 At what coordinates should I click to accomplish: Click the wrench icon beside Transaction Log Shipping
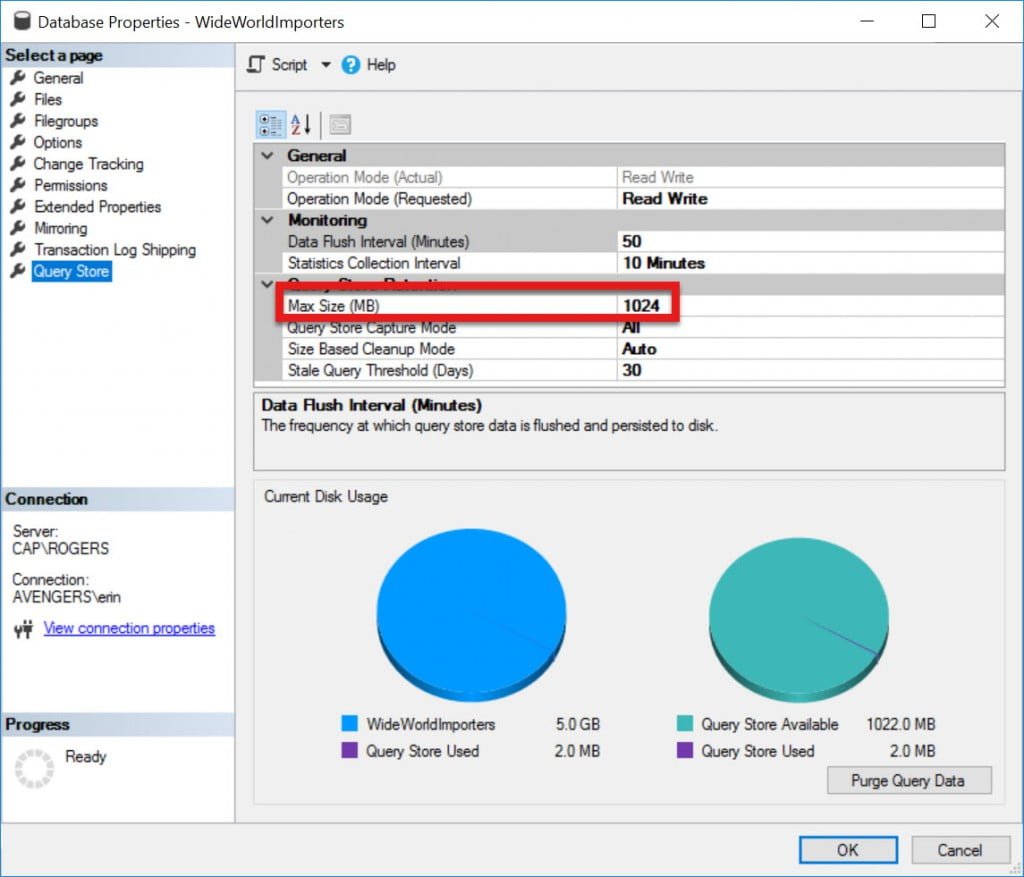click(18, 249)
